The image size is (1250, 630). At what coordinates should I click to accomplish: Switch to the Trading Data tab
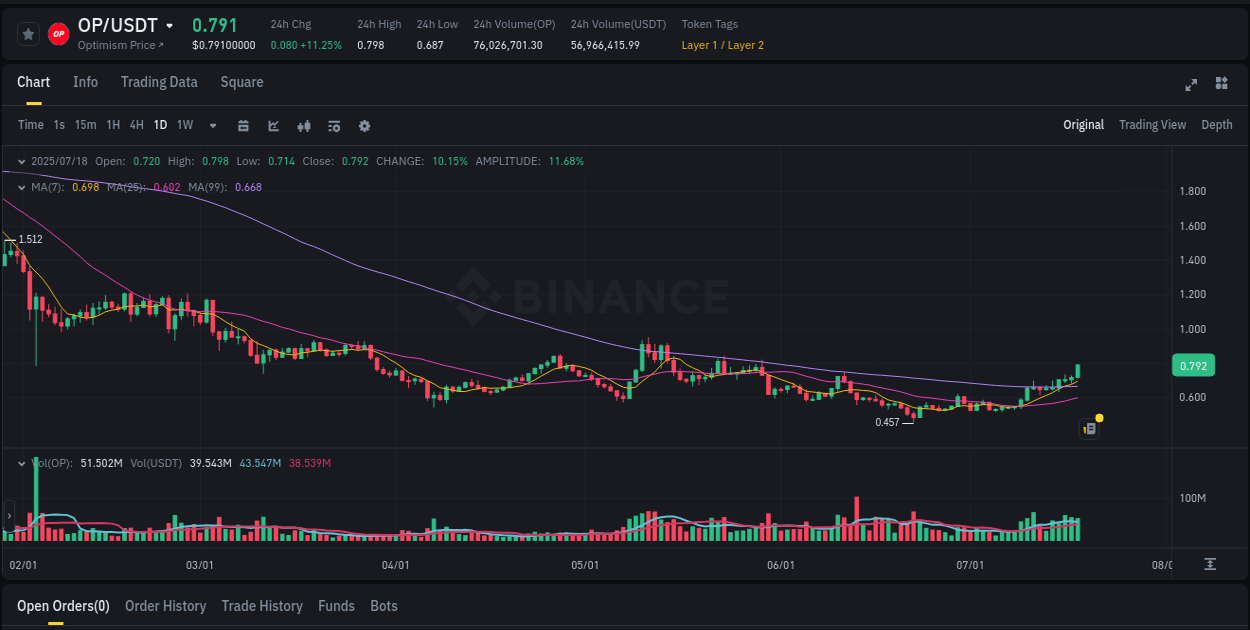coord(159,82)
